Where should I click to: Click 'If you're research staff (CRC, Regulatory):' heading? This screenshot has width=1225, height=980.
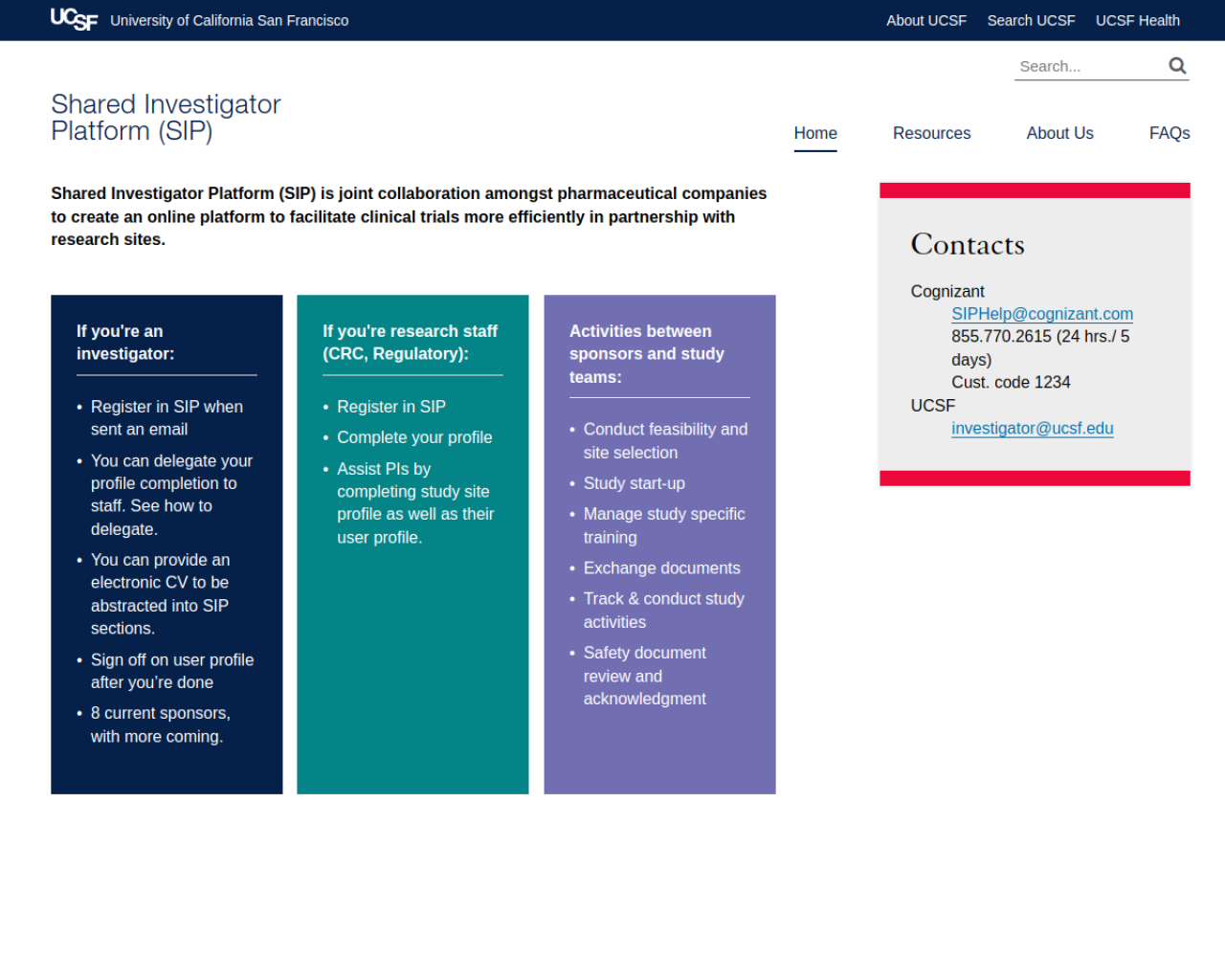pos(410,343)
